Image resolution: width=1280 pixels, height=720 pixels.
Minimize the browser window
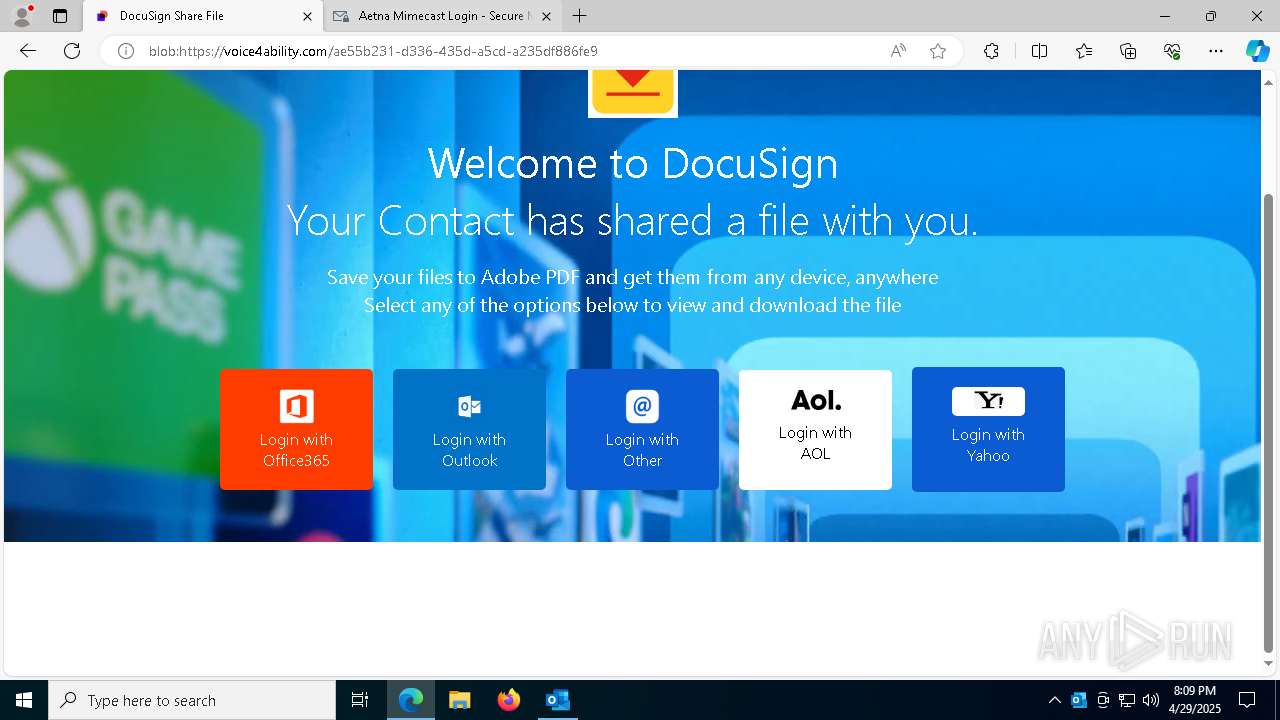[1165, 16]
